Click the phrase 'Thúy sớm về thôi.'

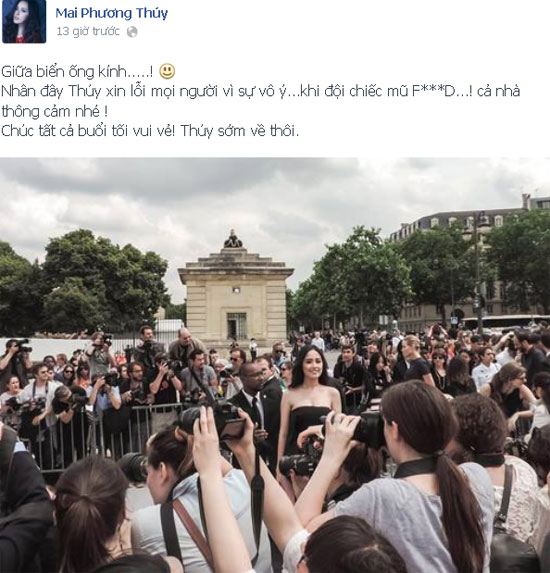click(x=240, y=131)
